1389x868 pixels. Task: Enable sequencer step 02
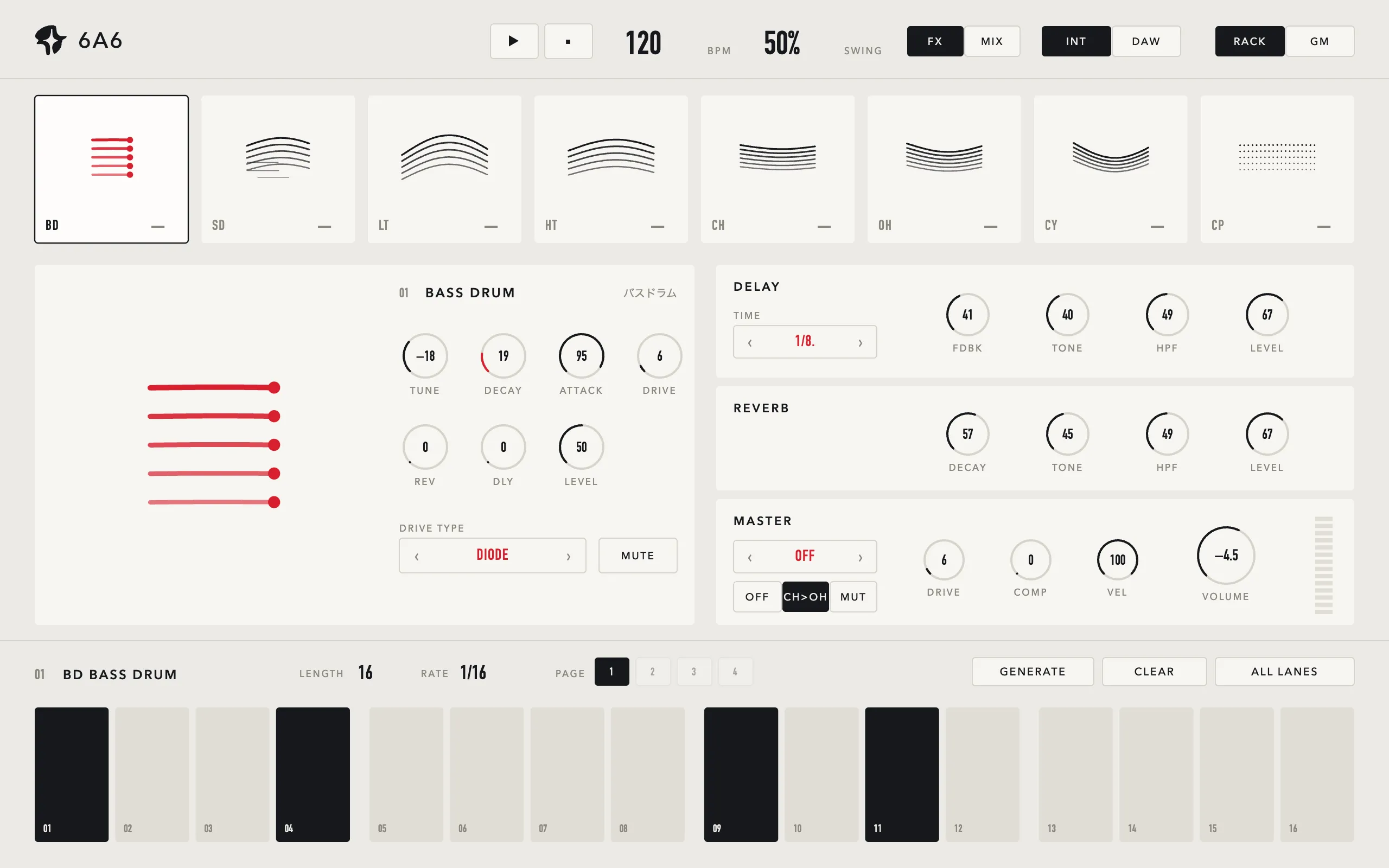coord(152,775)
